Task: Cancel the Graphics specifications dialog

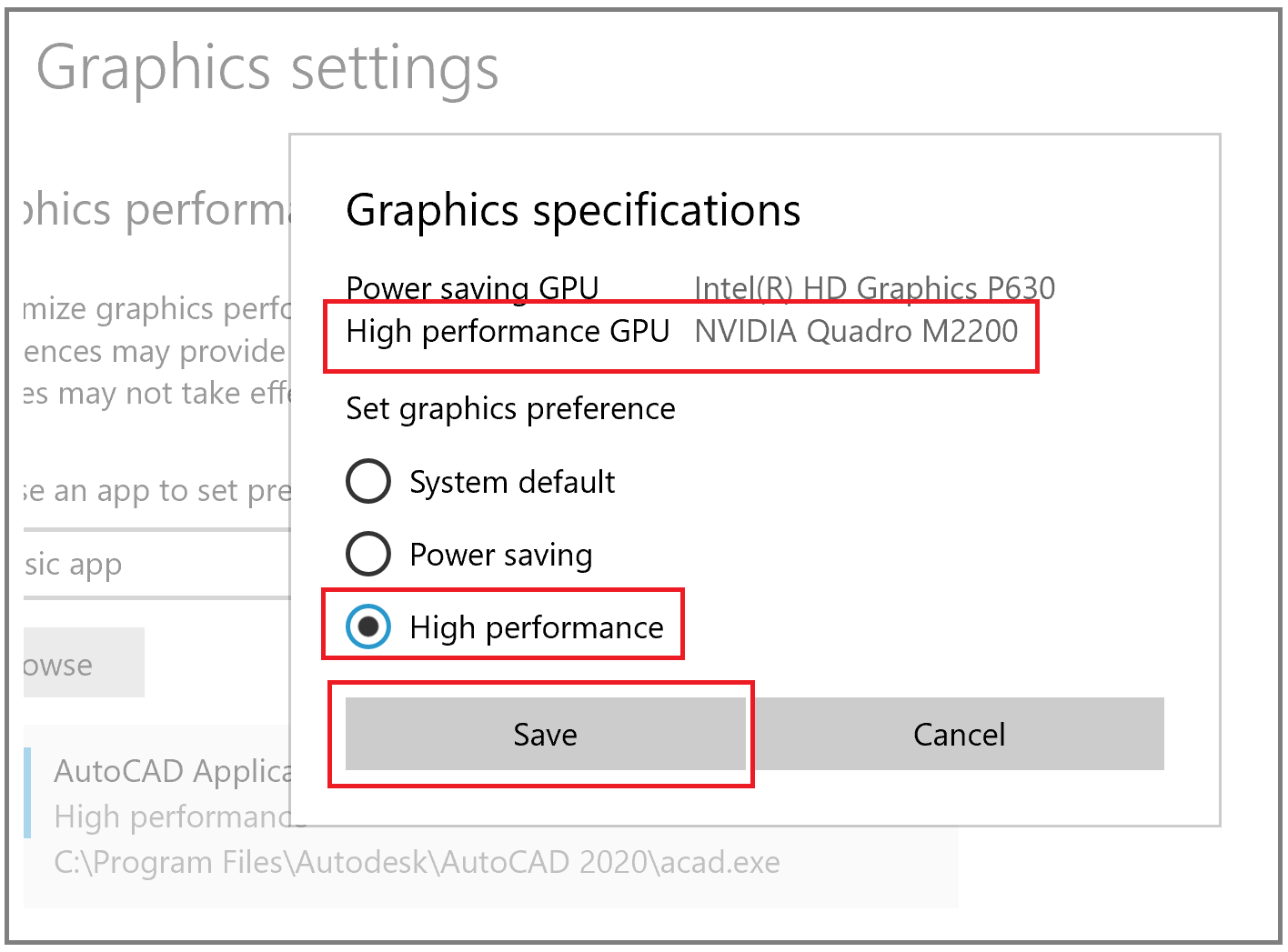Action: [x=959, y=734]
